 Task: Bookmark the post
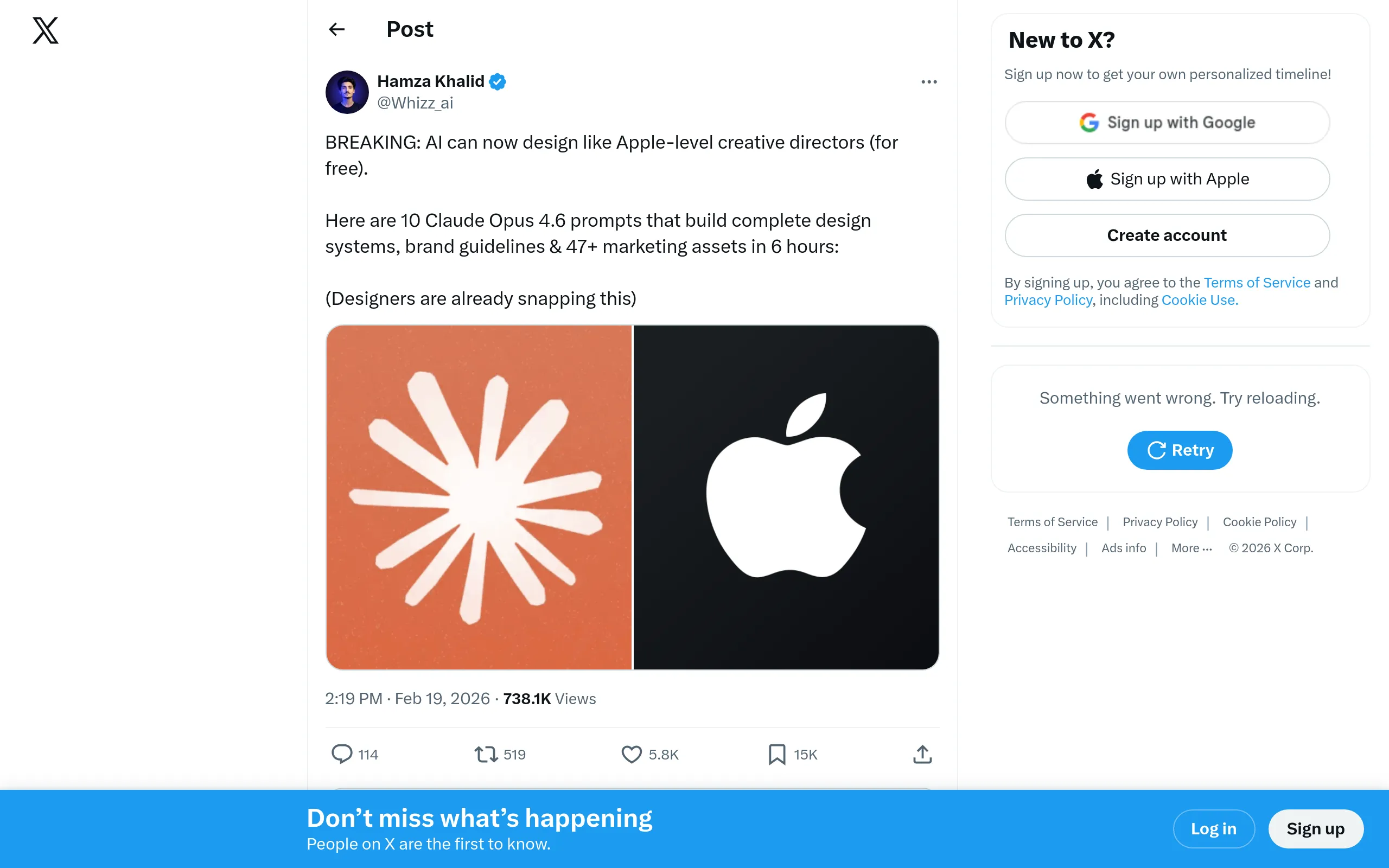pyautogui.click(x=776, y=754)
